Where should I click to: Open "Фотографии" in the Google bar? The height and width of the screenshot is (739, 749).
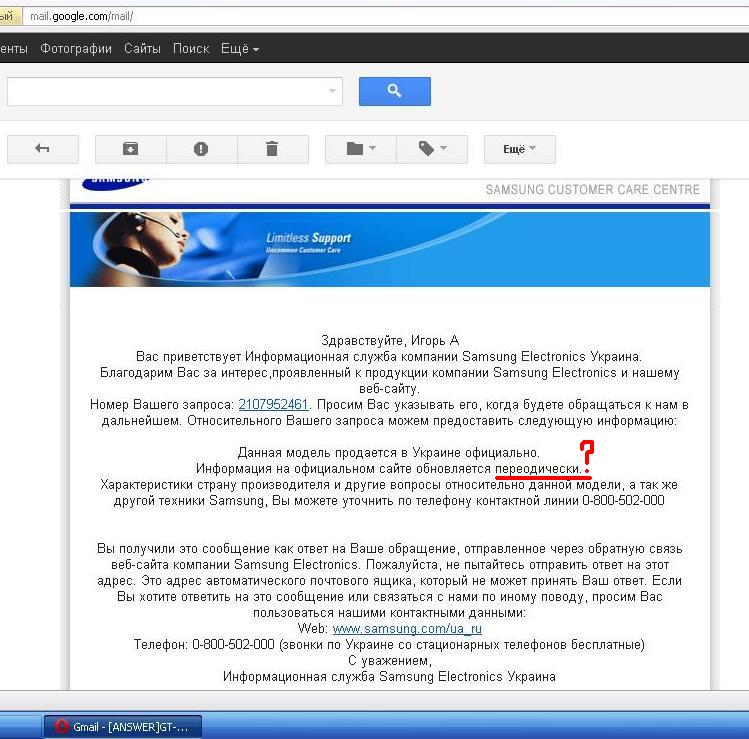[76, 48]
